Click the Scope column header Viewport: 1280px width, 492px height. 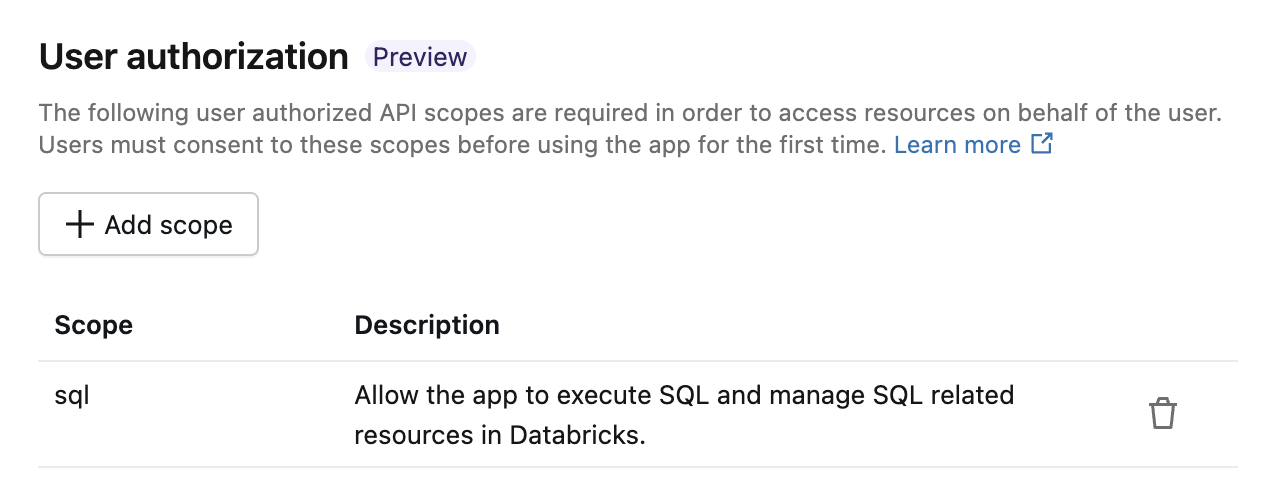pyautogui.click(x=93, y=325)
